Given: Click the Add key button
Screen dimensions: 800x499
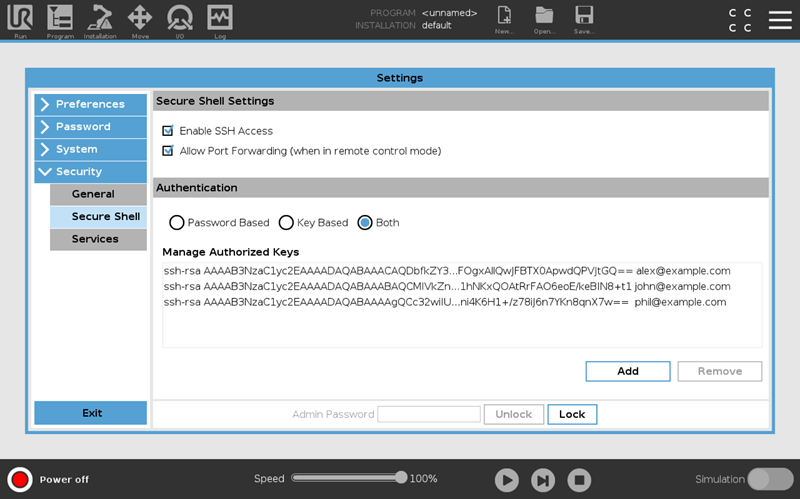Looking at the screenshot, I should point(628,371).
